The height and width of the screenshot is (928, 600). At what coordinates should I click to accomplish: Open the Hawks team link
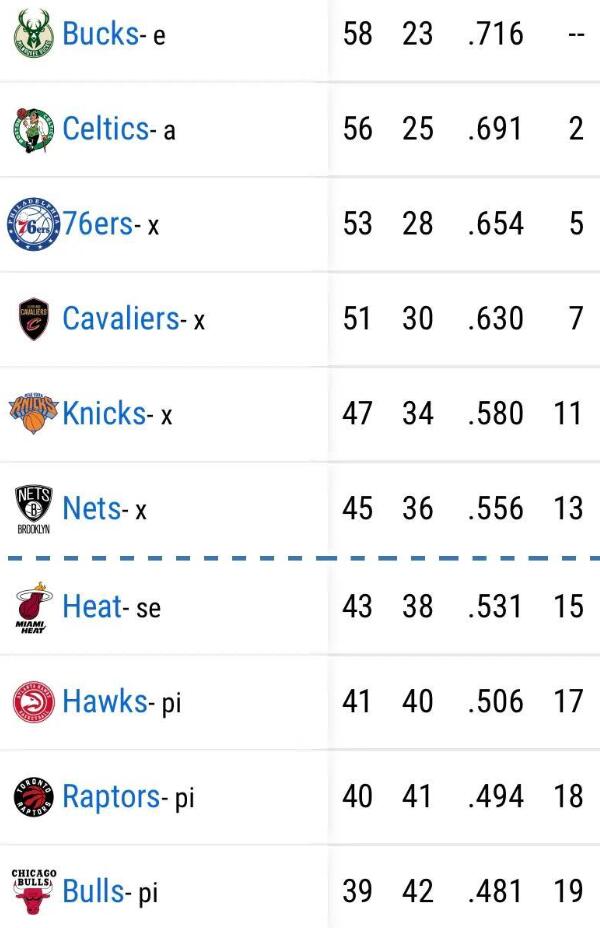click(104, 701)
